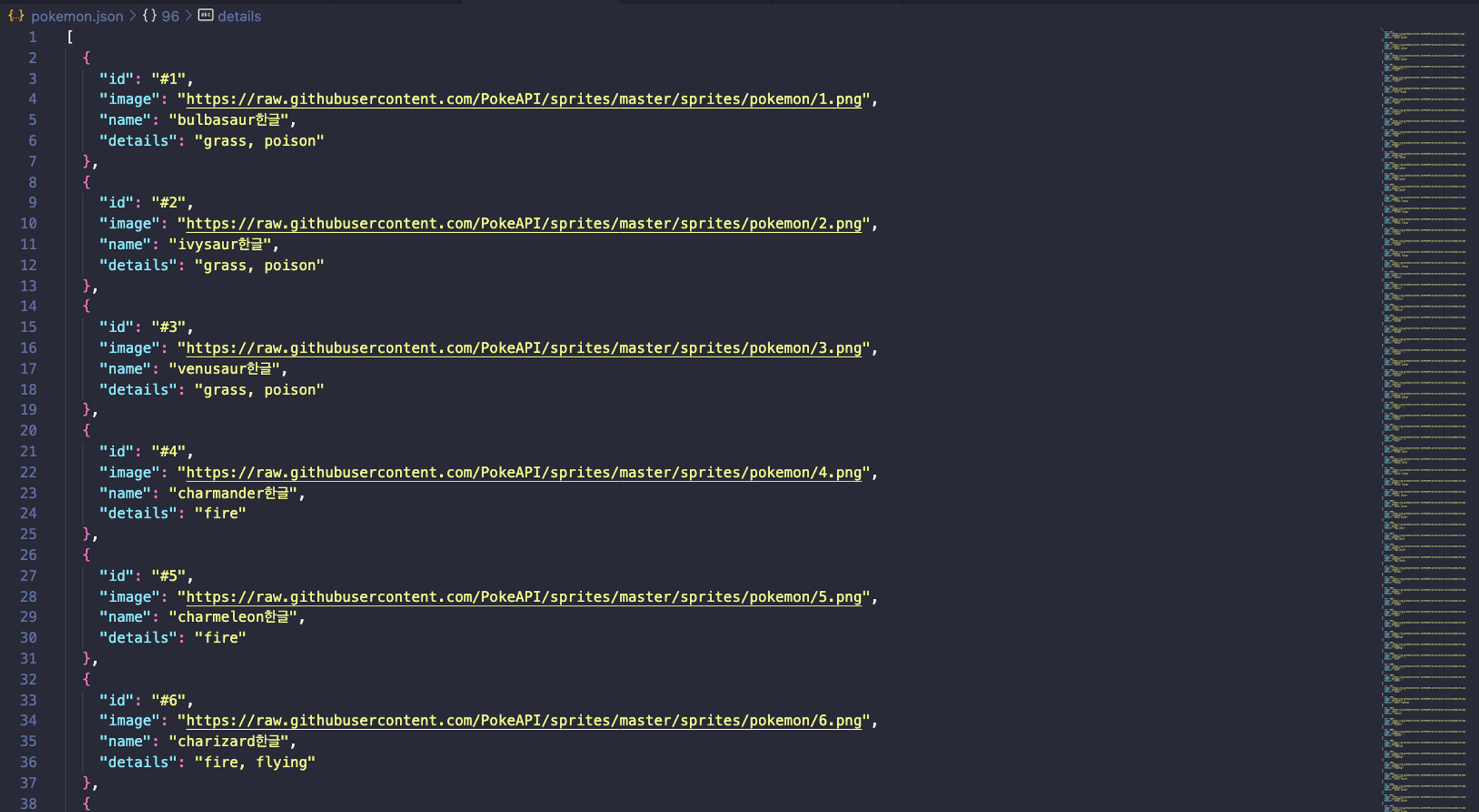Open the pokemon.json breadcrumb
Image resolution: width=1479 pixels, height=812 pixels.
pos(77,16)
